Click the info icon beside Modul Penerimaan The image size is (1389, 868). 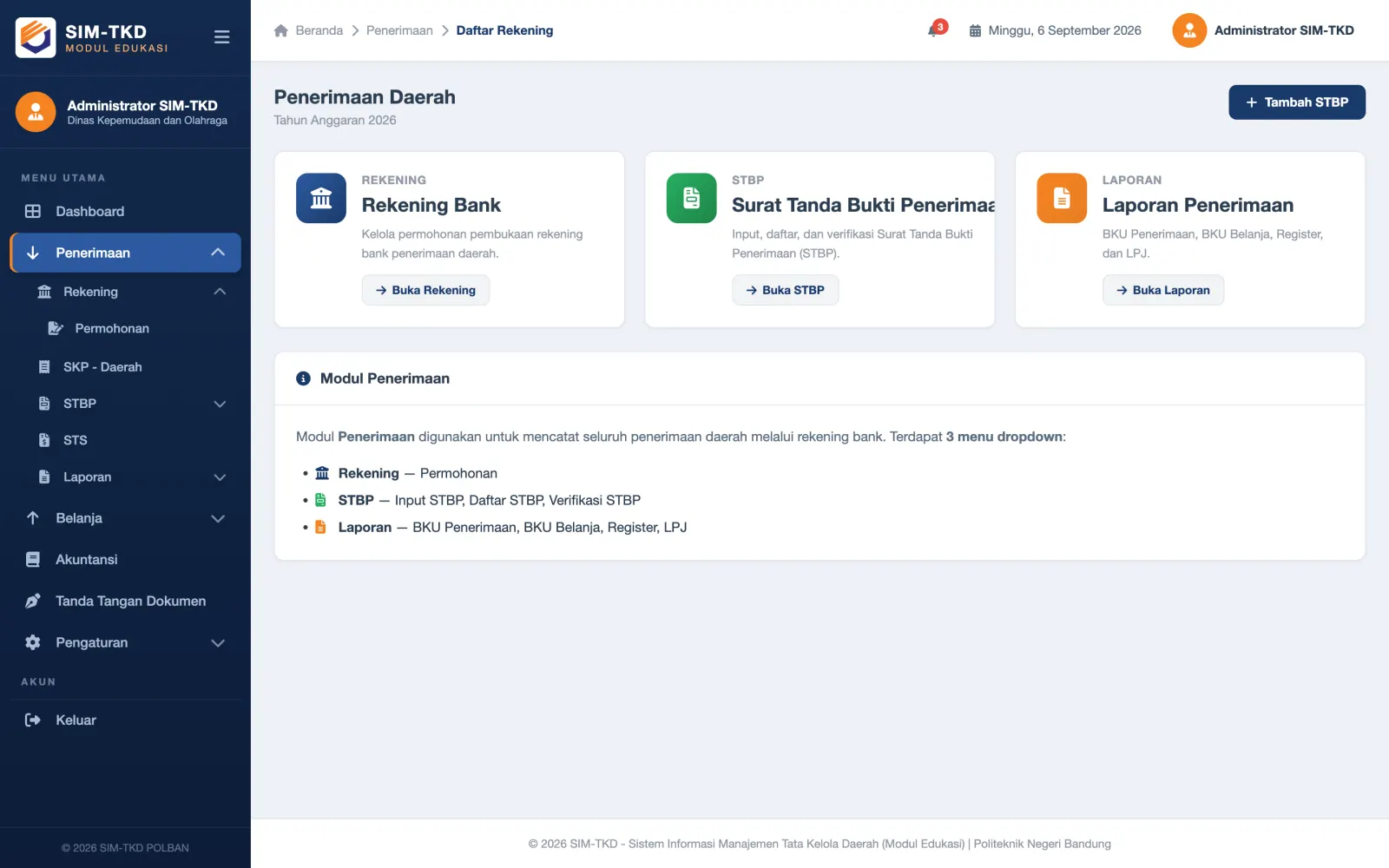pyautogui.click(x=303, y=378)
